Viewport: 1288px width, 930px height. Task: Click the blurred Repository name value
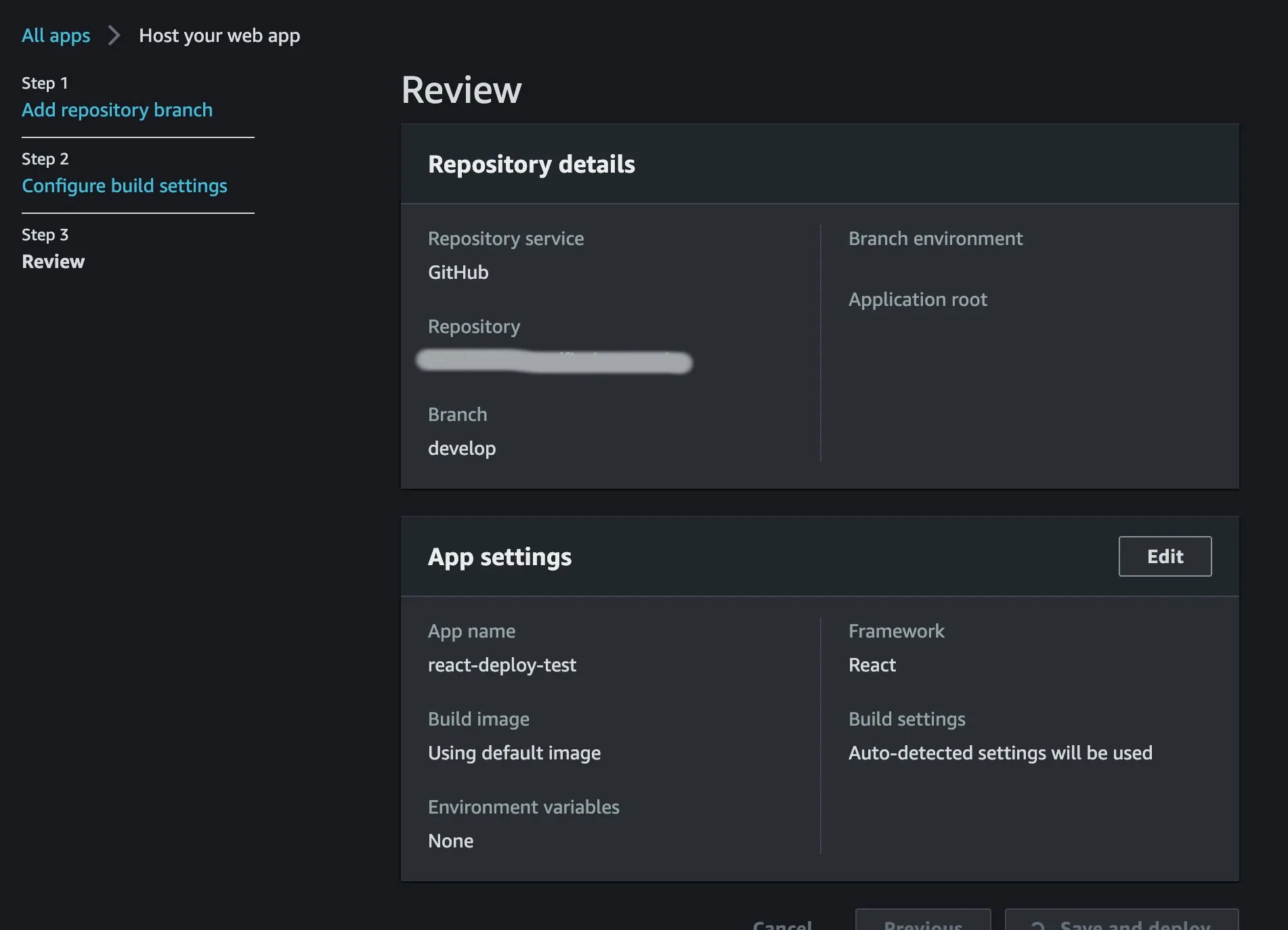(554, 361)
